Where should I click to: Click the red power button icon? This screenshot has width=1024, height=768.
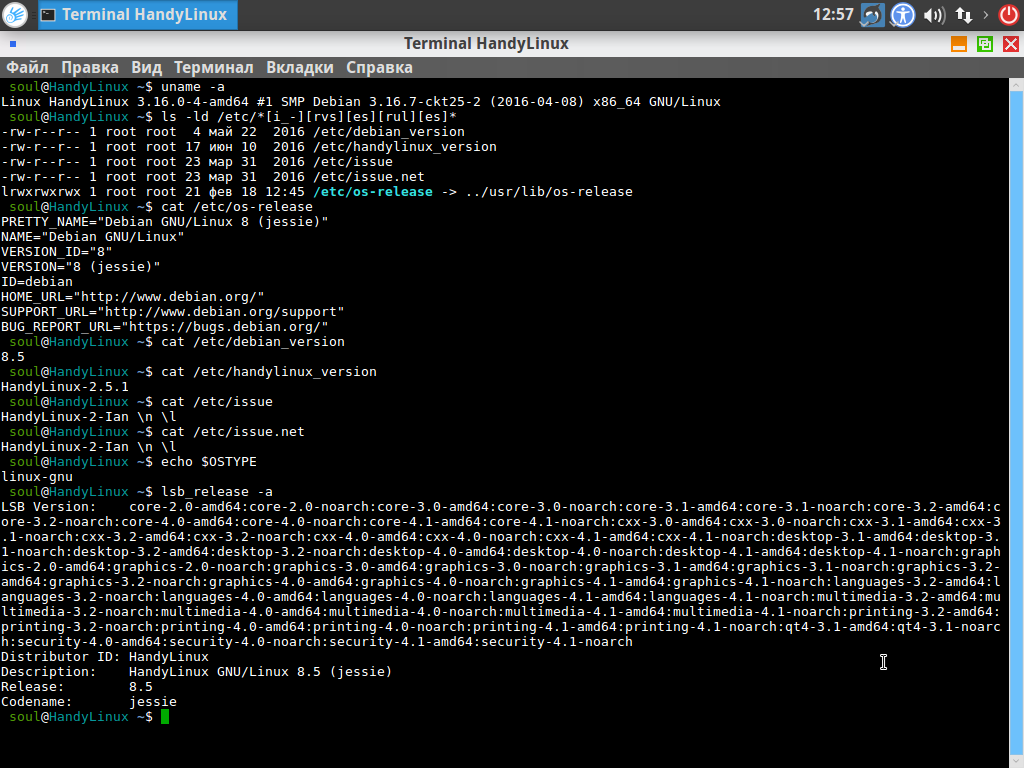pyautogui.click(x=1008, y=14)
